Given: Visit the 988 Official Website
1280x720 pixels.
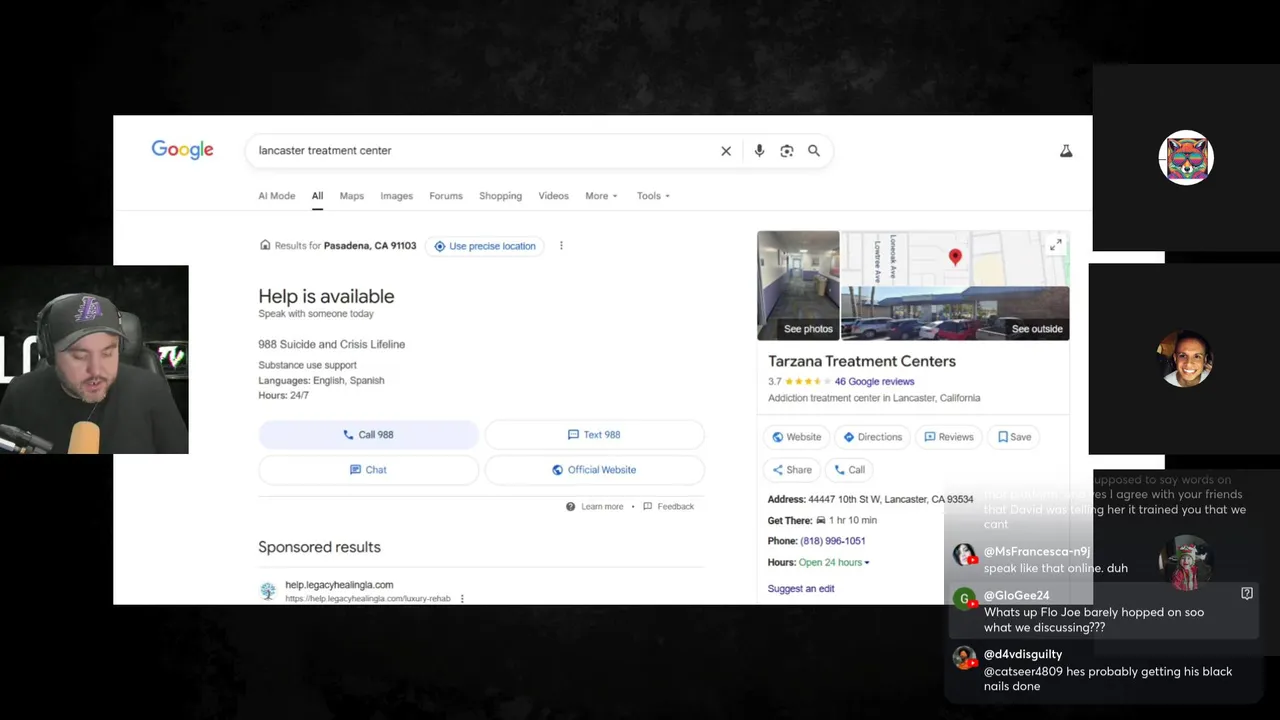Looking at the screenshot, I should [594, 470].
